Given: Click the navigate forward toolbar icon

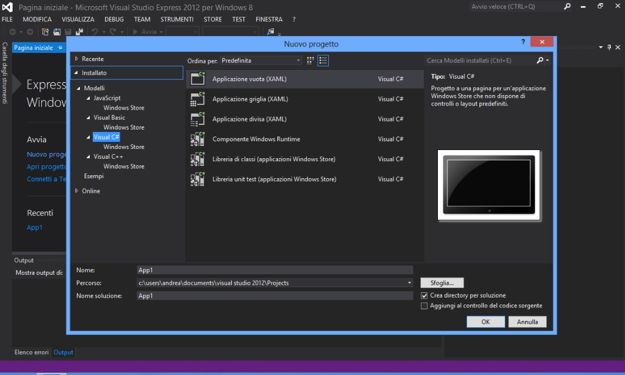Looking at the screenshot, I should coord(30,31).
